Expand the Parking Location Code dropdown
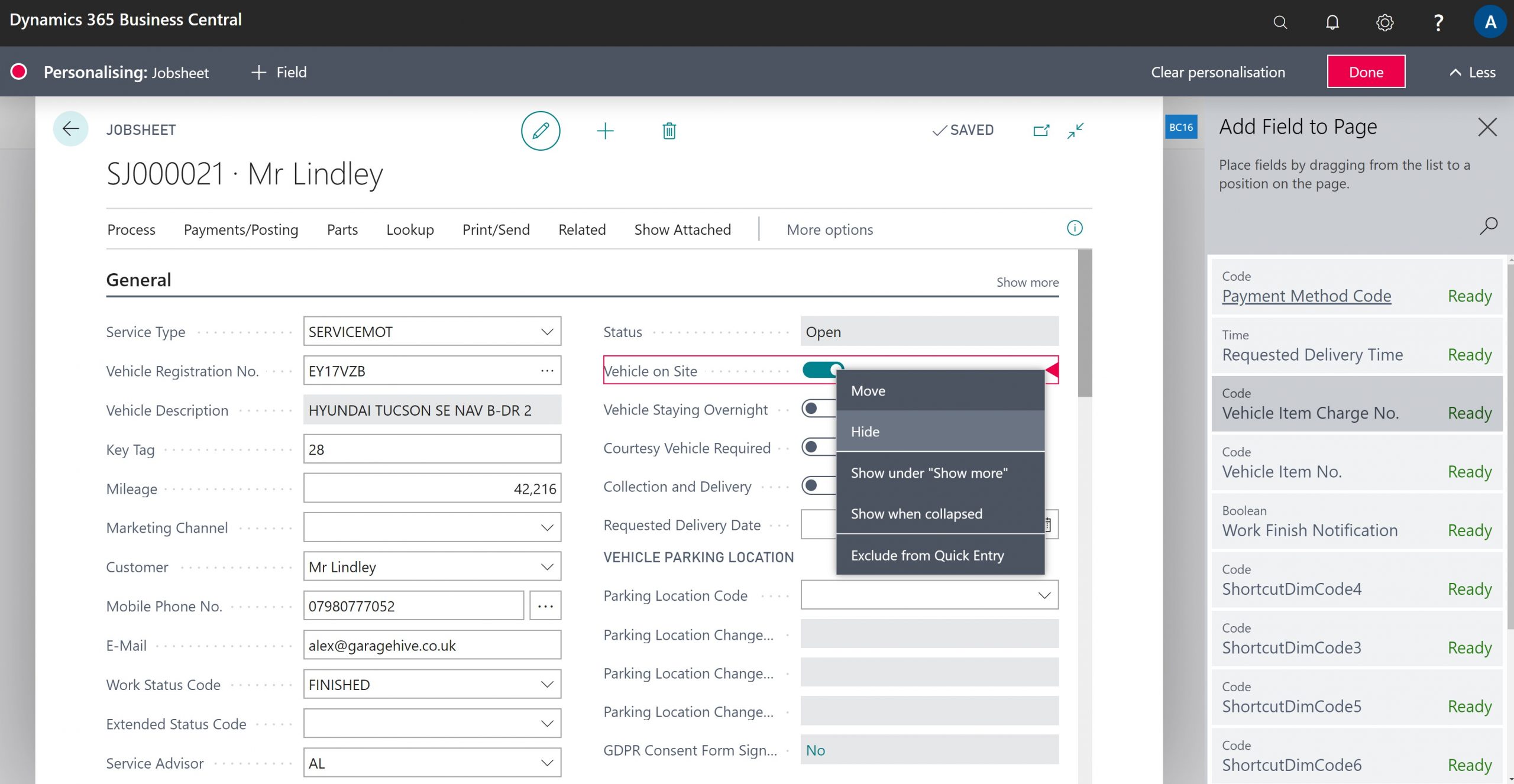1514x784 pixels. (x=1044, y=595)
